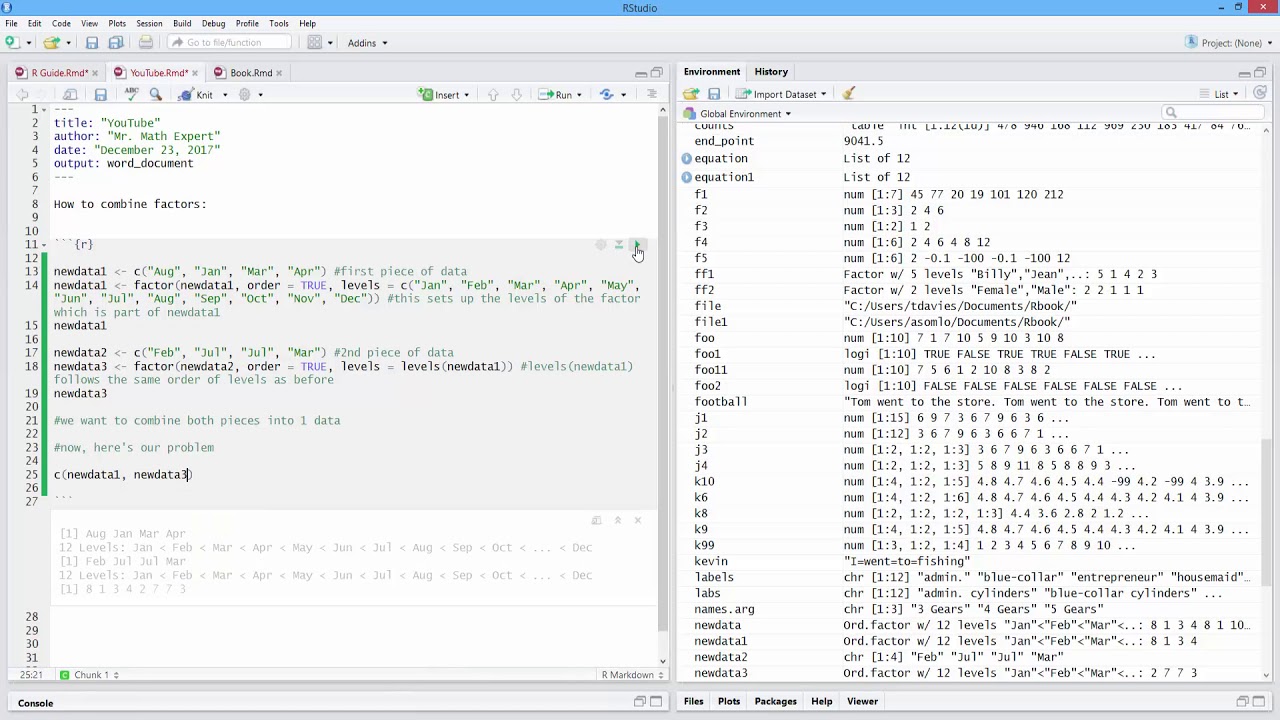Open an existing file from the toolbar
Viewport: 1280px width, 720px height.
[50, 43]
